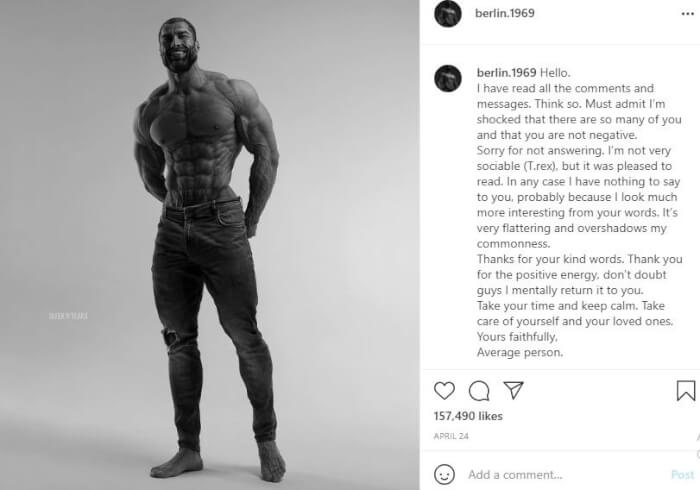Viewport: 700px width, 490px height.
Task: Click the 'Average person.' signature line
Action: click(520, 352)
